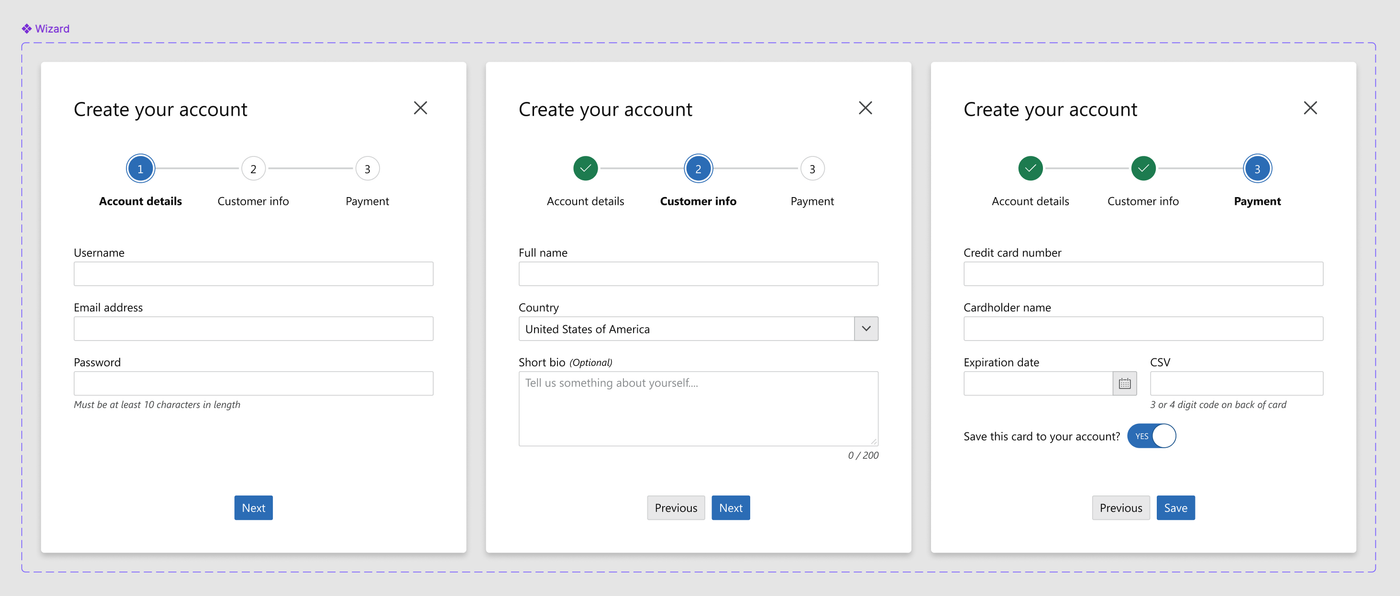Screen dimensions: 1400x596
Task: Select the Payment step label in first wizard
Action: click(x=367, y=201)
